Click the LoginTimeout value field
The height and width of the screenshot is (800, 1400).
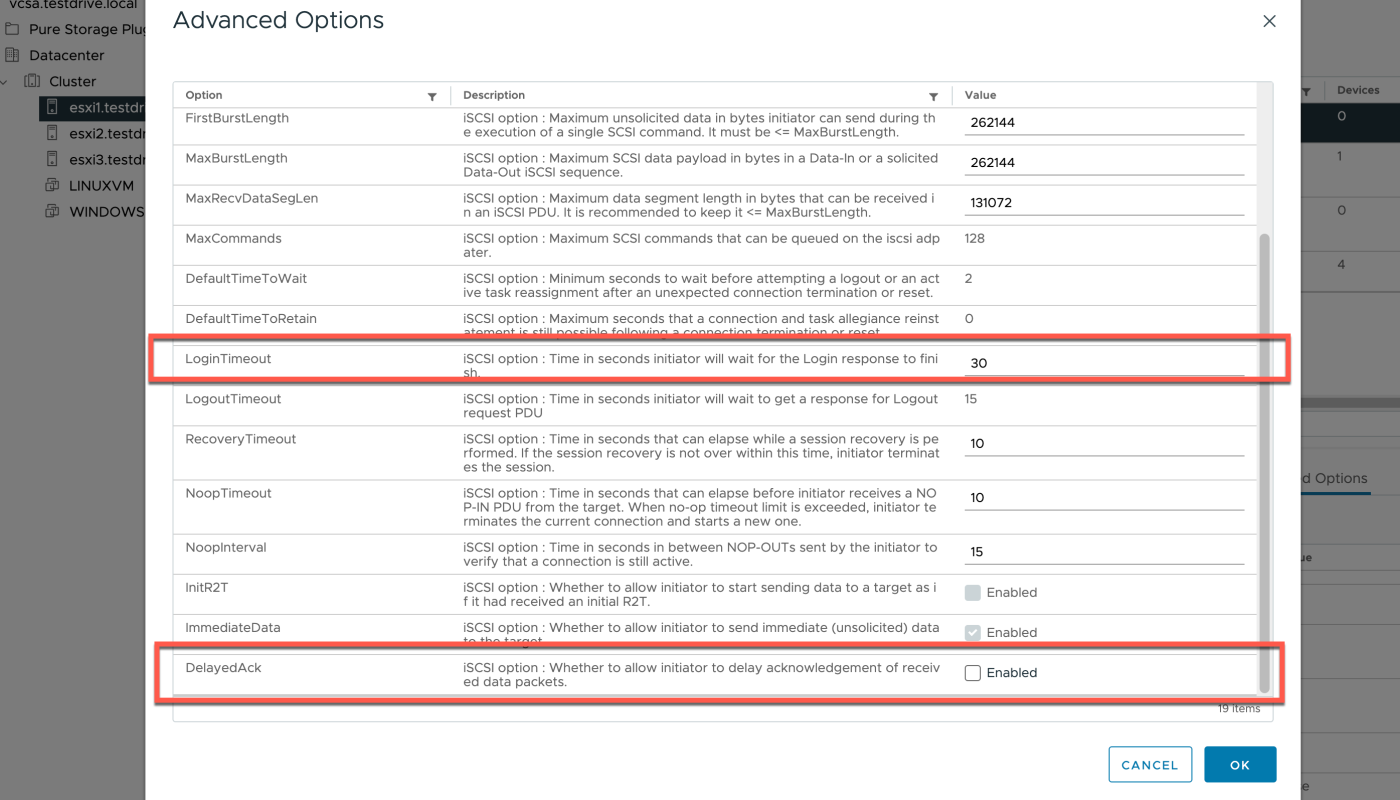click(1104, 363)
